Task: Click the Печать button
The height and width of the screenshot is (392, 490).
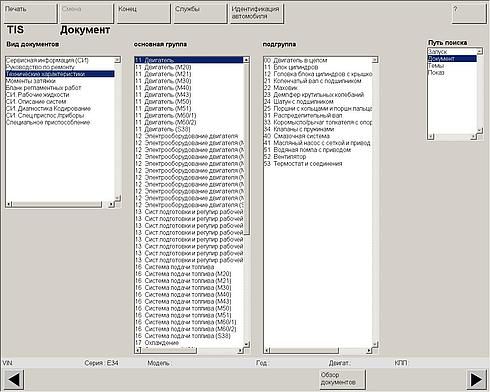Action: [30, 13]
